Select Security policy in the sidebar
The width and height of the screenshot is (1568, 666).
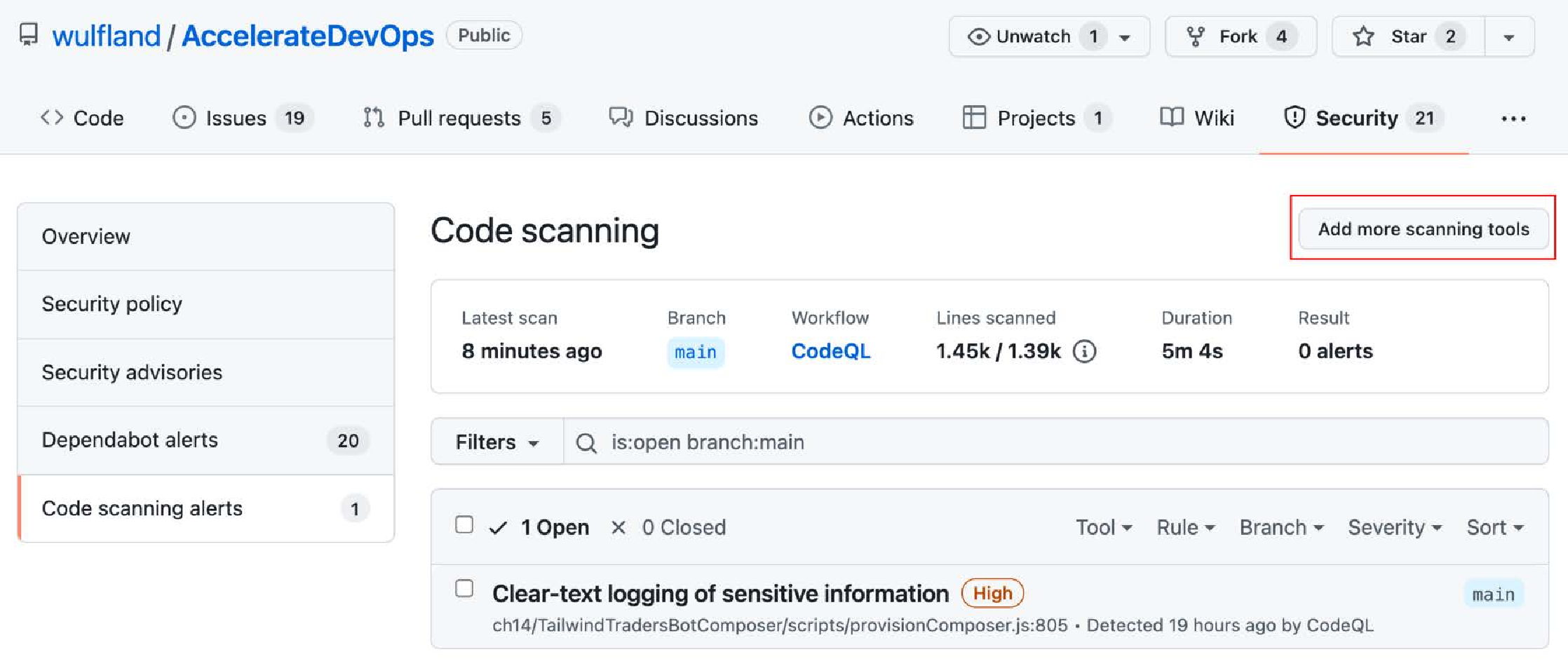(x=205, y=304)
